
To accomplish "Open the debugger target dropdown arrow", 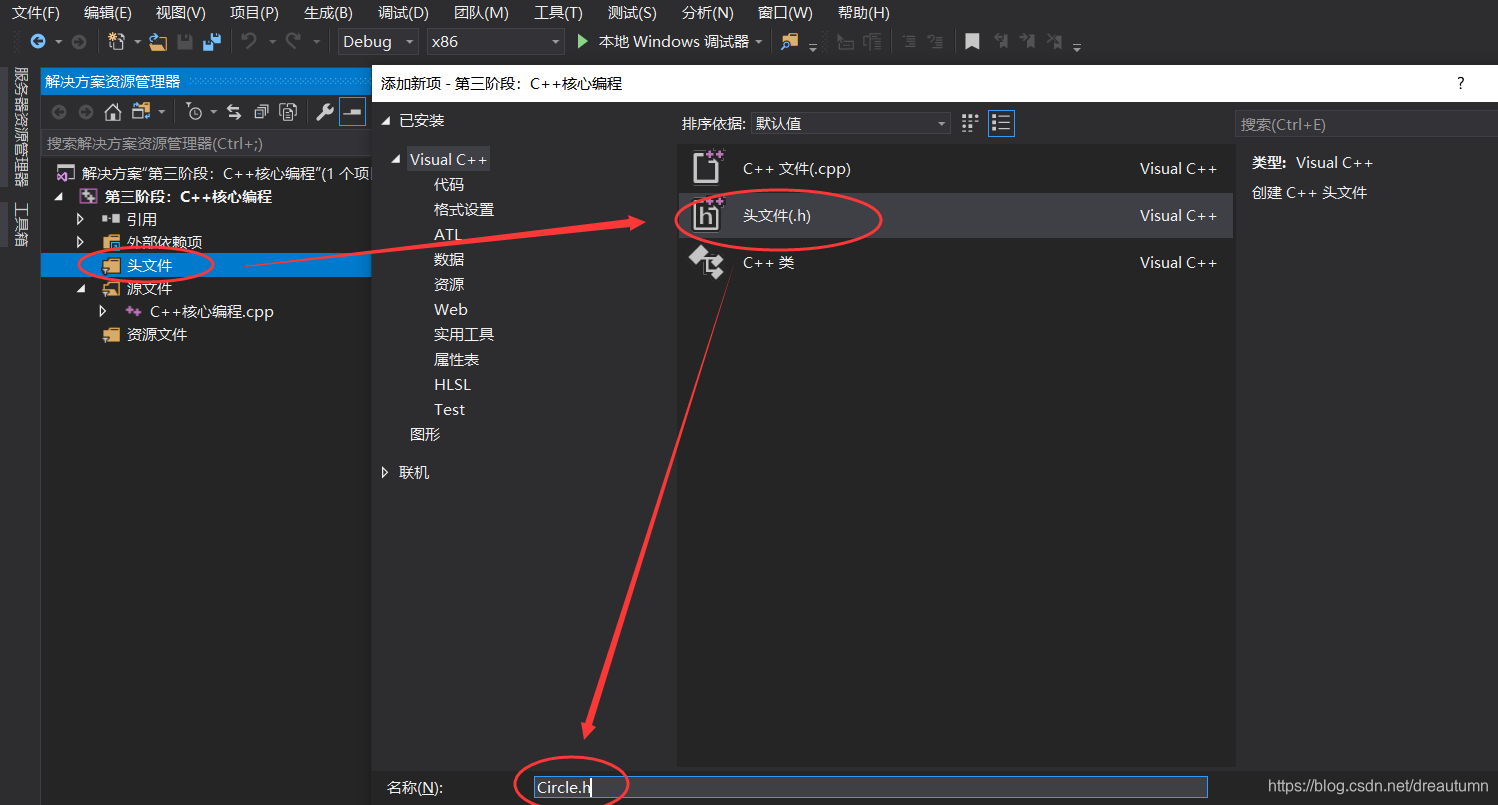I will point(759,41).
